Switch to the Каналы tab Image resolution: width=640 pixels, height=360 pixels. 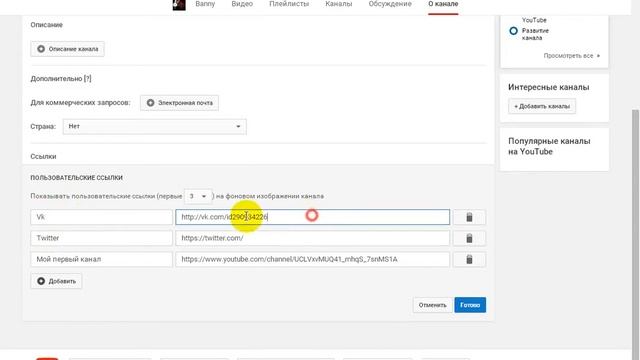pos(339,4)
